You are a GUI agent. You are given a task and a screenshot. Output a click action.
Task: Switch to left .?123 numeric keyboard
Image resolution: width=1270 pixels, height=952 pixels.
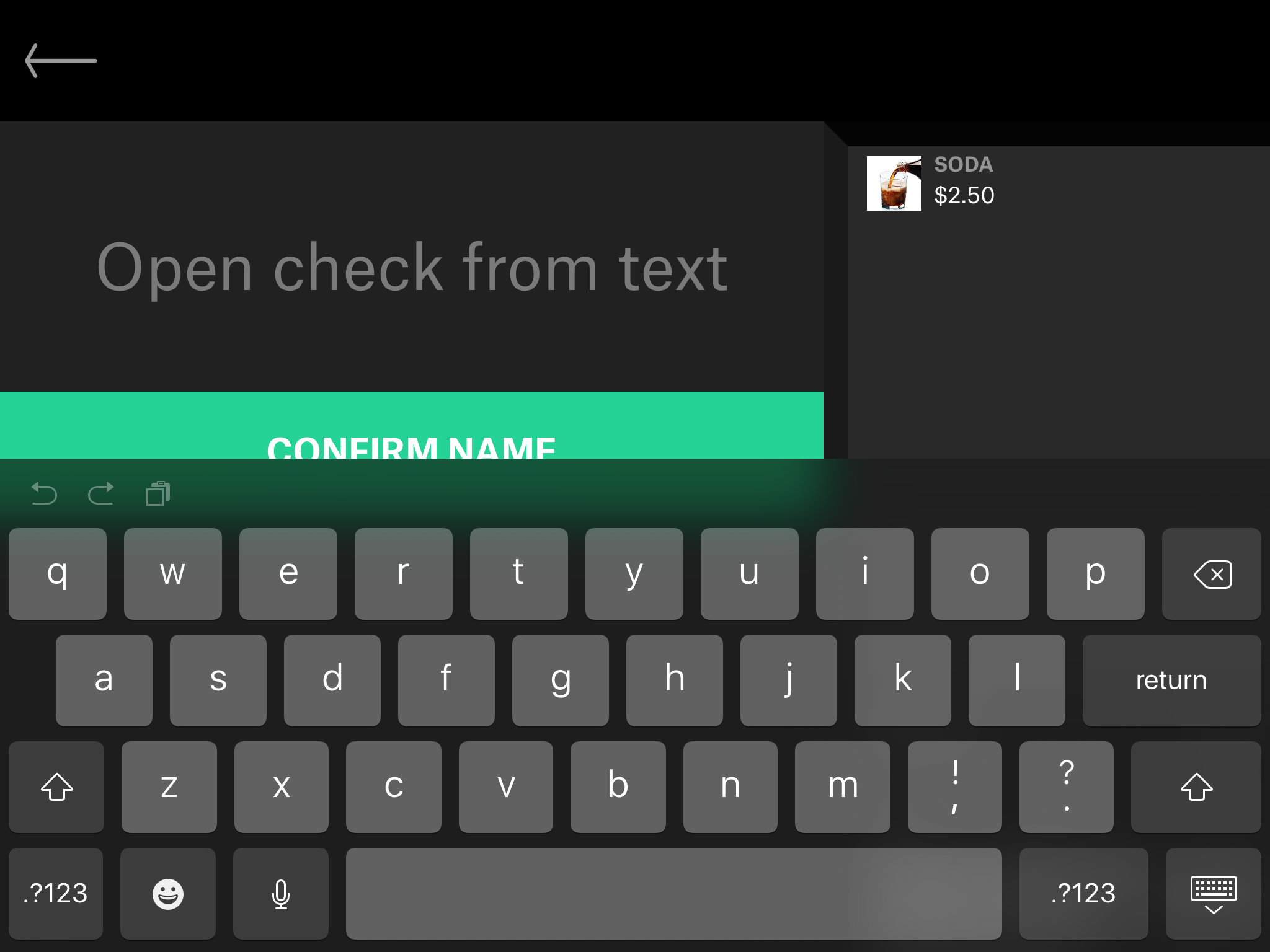click(x=56, y=894)
